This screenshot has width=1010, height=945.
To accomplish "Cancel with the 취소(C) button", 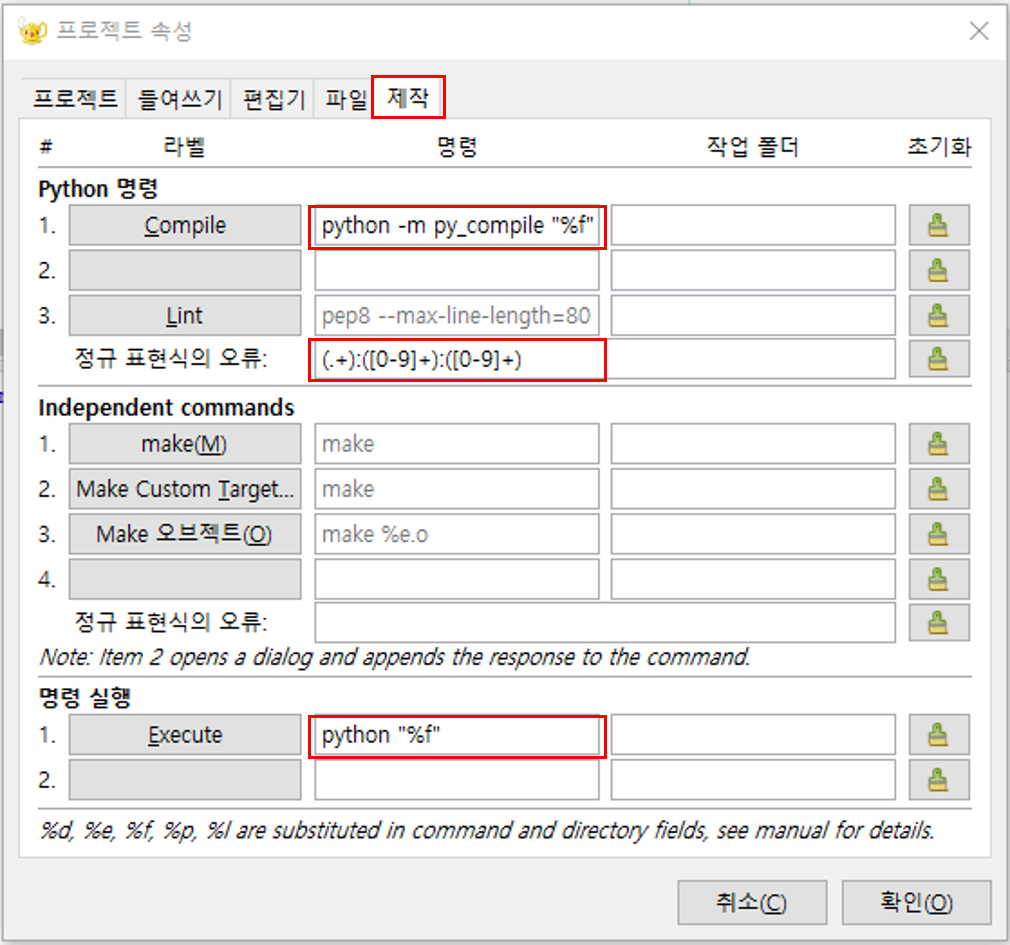I will 752,902.
